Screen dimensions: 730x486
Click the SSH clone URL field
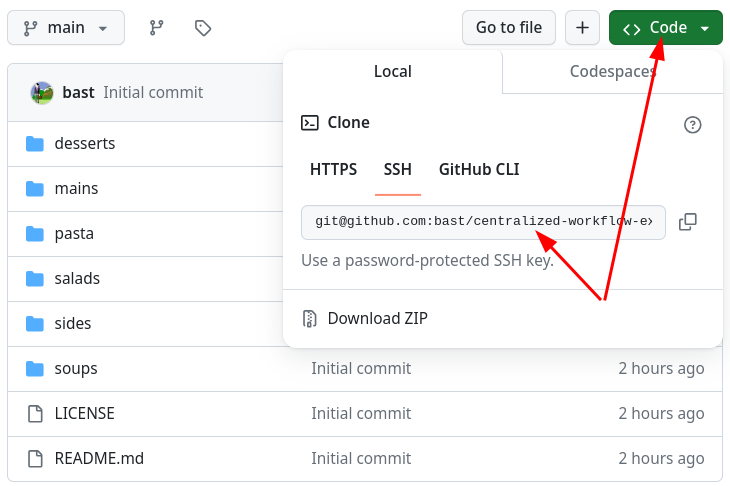coord(483,222)
